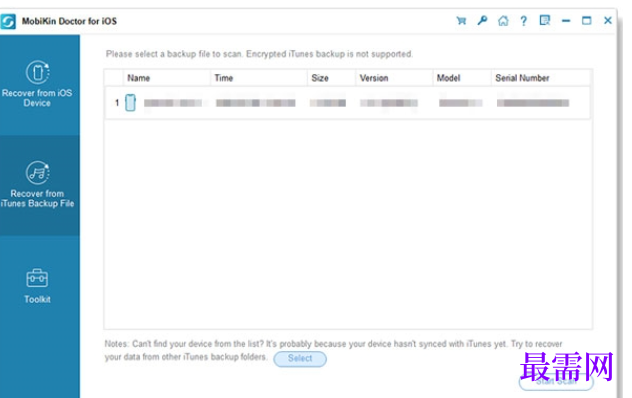Close the MobiKin Doctor for iOS window
The width and height of the screenshot is (632, 398).
tap(608, 20)
